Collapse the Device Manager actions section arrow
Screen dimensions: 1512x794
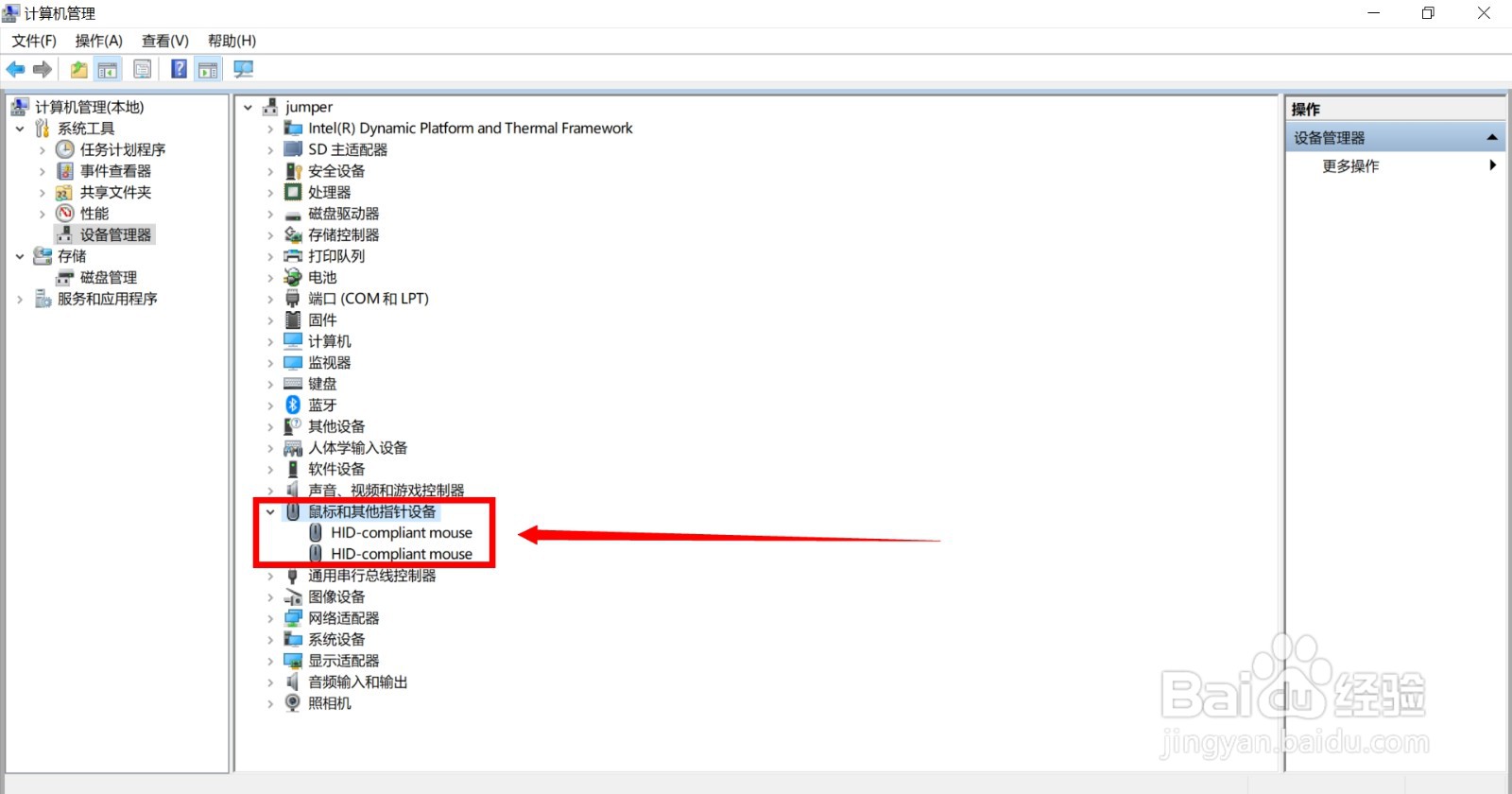[1492, 137]
